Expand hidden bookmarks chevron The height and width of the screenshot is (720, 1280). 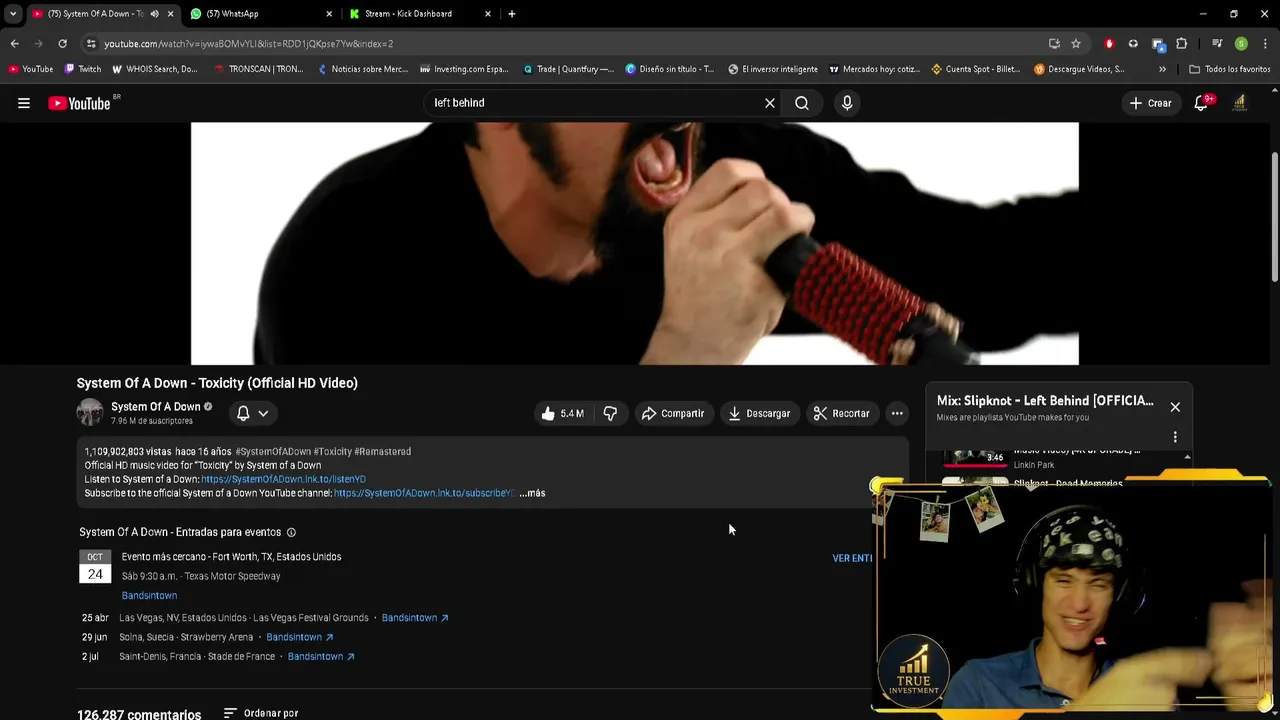tap(1162, 69)
